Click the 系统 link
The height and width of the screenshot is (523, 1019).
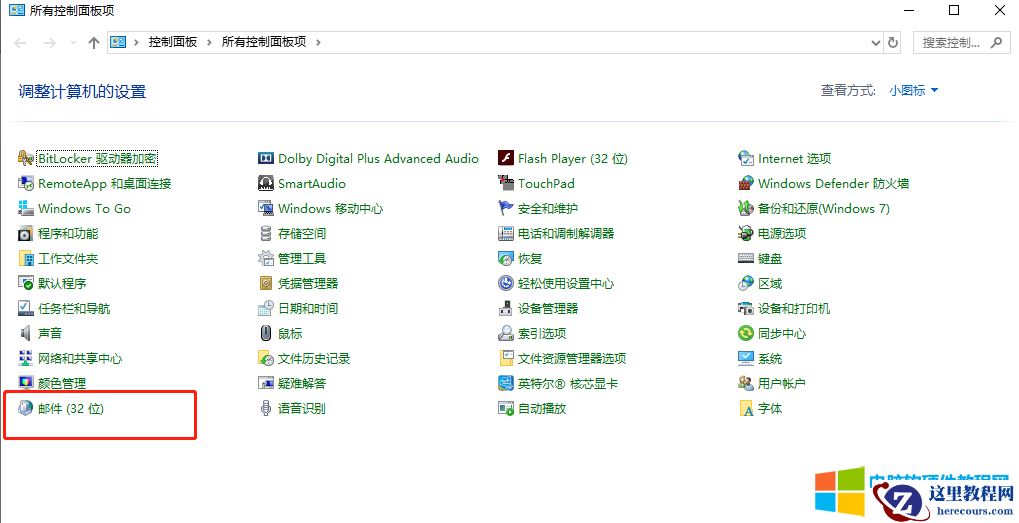tap(770, 359)
